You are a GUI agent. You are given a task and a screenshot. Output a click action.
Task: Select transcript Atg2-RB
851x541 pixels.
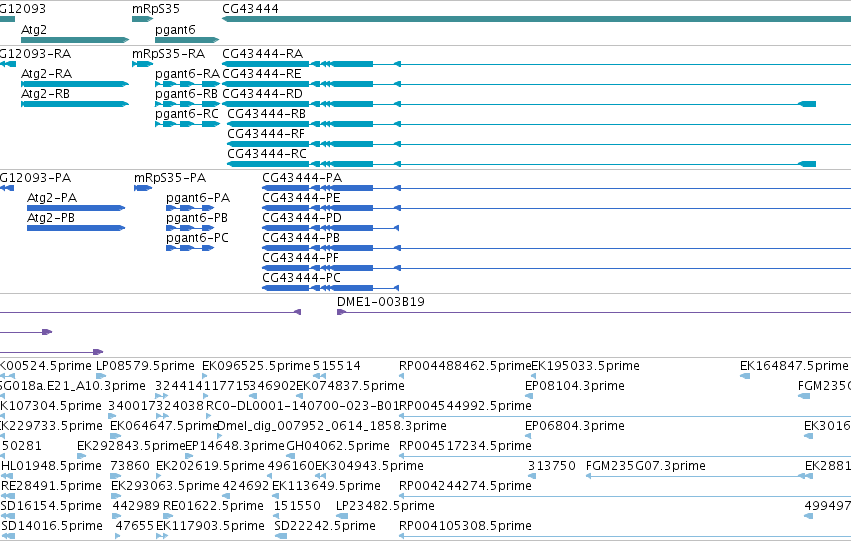coord(75,104)
